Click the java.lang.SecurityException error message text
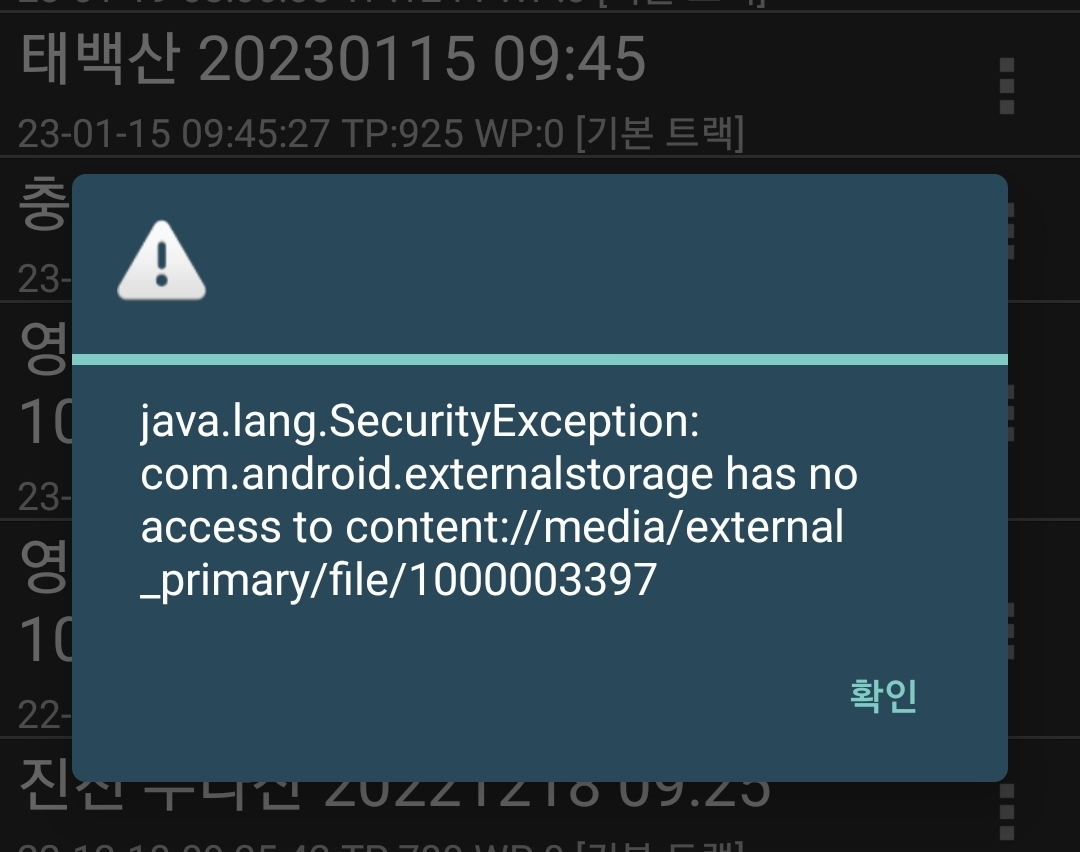 point(499,500)
